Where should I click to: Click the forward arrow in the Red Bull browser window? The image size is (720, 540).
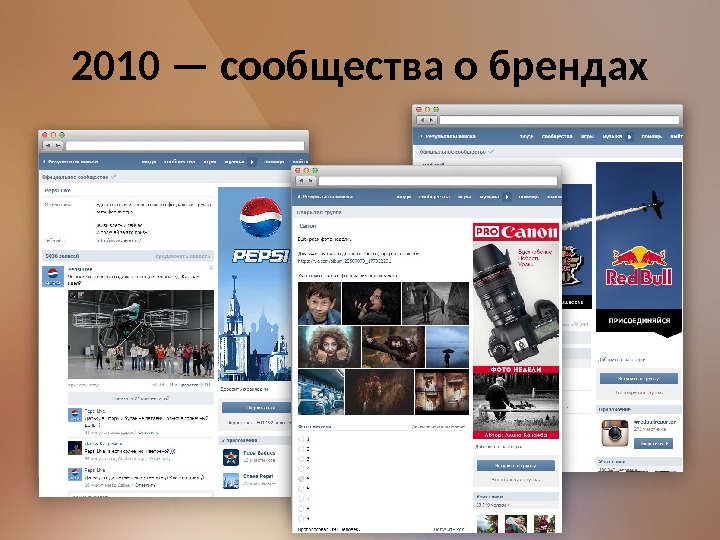[x=432, y=120]
